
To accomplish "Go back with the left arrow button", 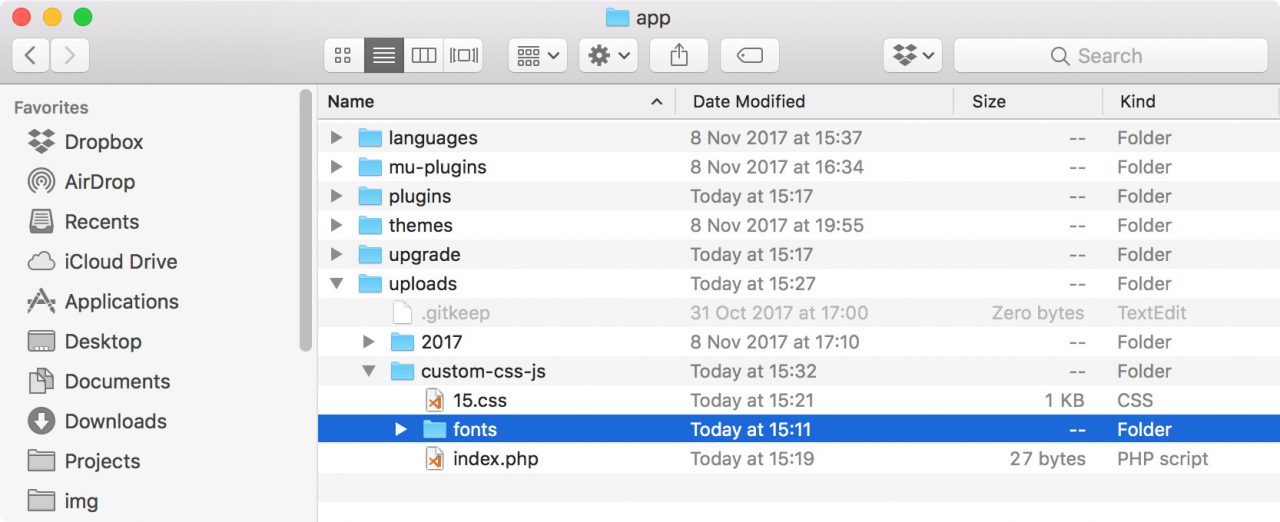I will [x=31, y=56].
